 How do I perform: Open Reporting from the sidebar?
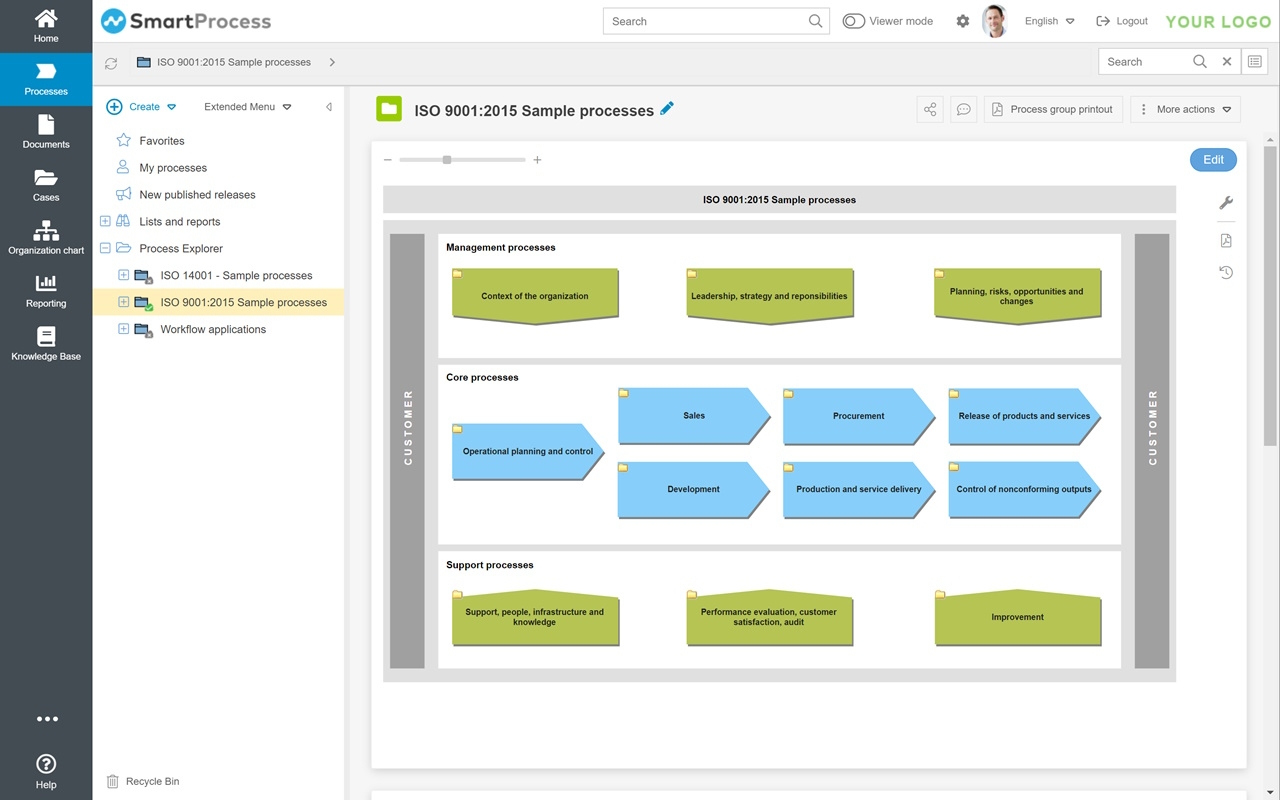tap(46, 291)
